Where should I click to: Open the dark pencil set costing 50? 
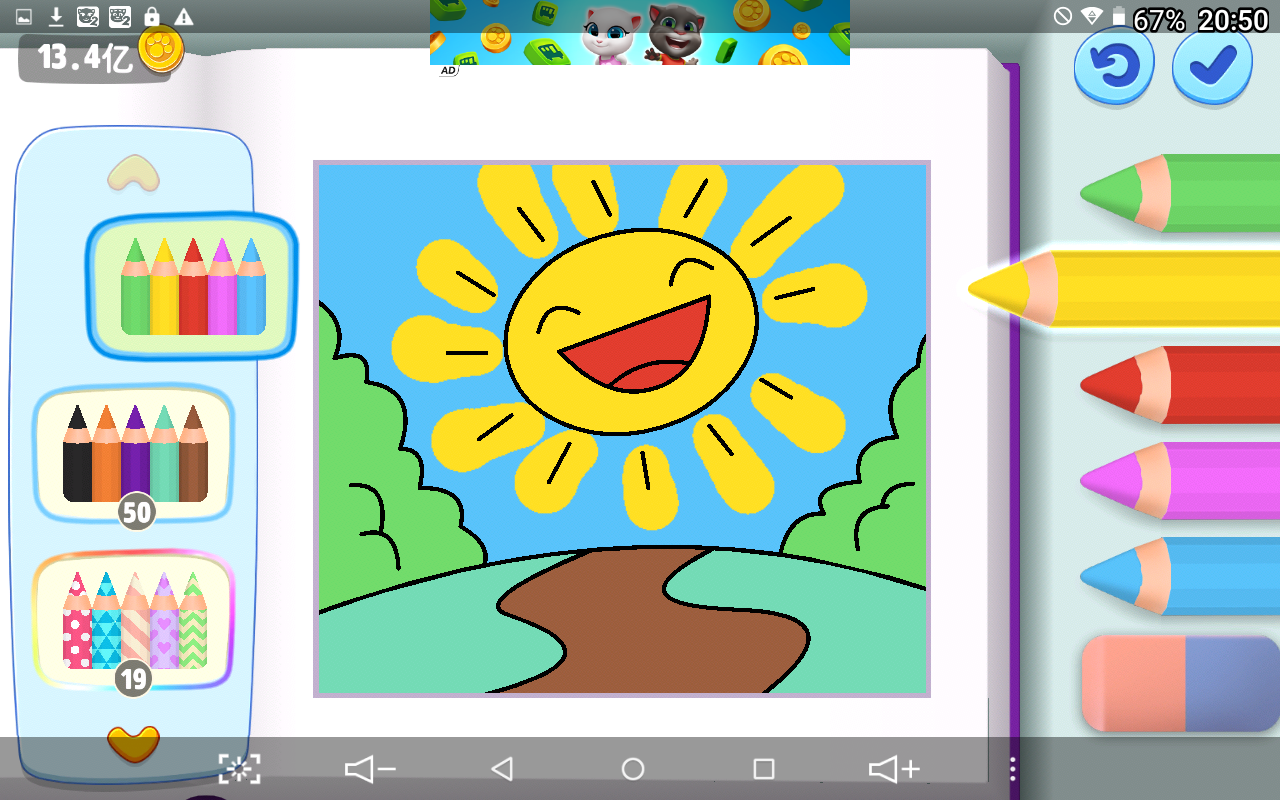[135, 454]
